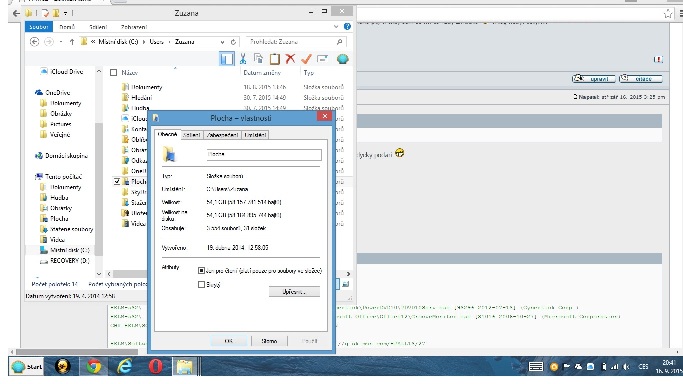Uncheck the checkbox of the selected Plocha row
The height and width of the screenshot is (384, 683).
tap(117, 181)
